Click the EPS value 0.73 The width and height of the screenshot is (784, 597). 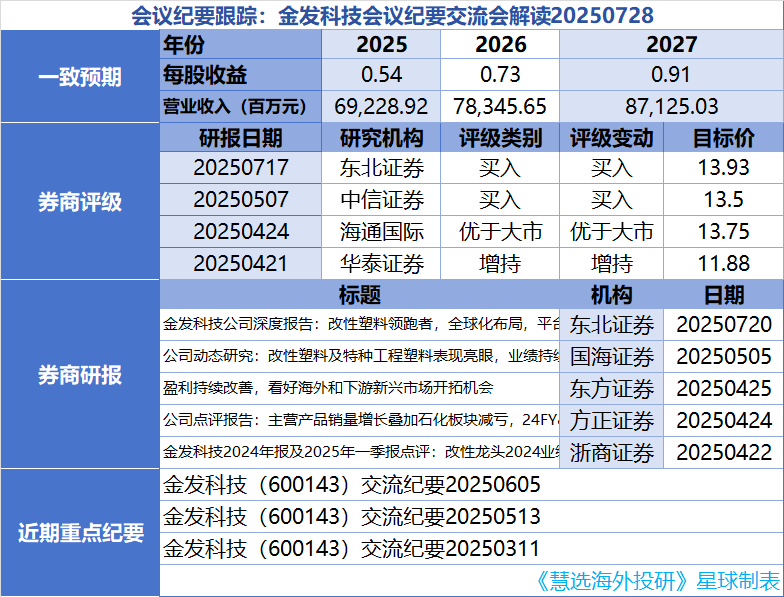coord(500,74)
